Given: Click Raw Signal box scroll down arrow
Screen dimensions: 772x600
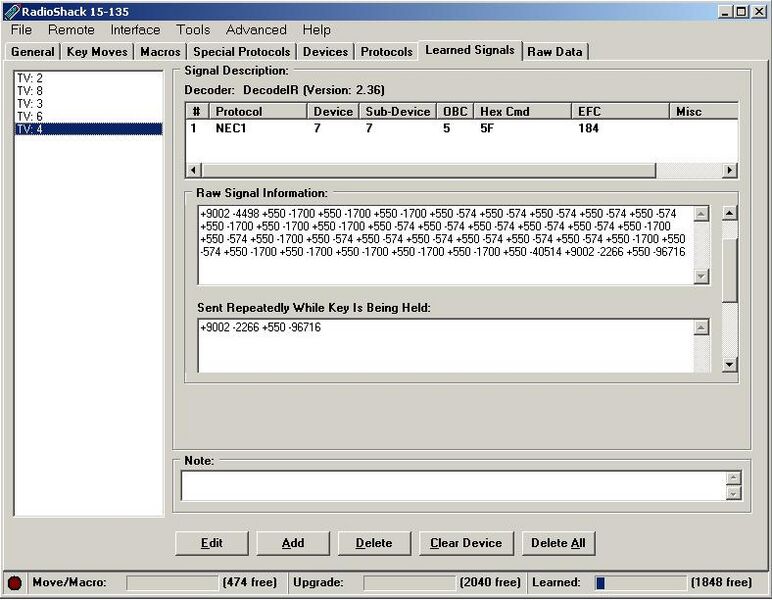Looking at the screenshot, I should pos(701,277).
